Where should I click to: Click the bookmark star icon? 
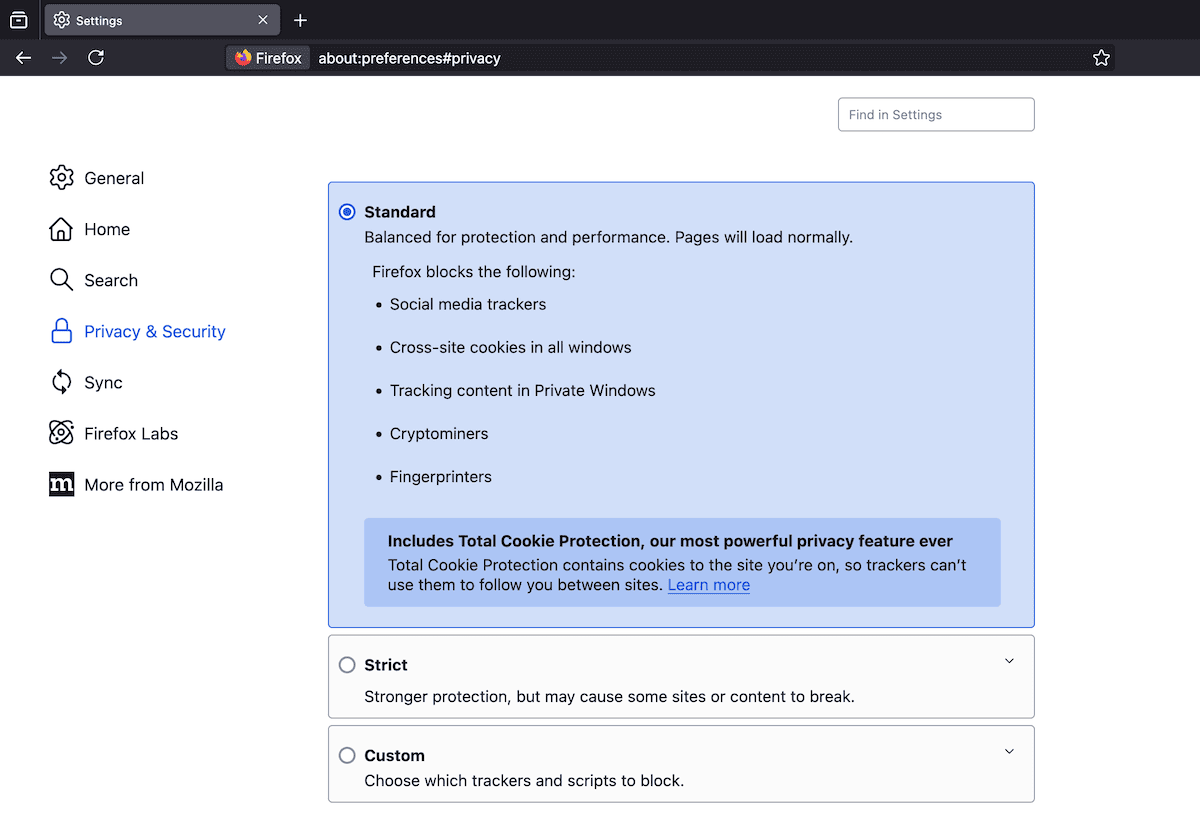(1101, 57)
